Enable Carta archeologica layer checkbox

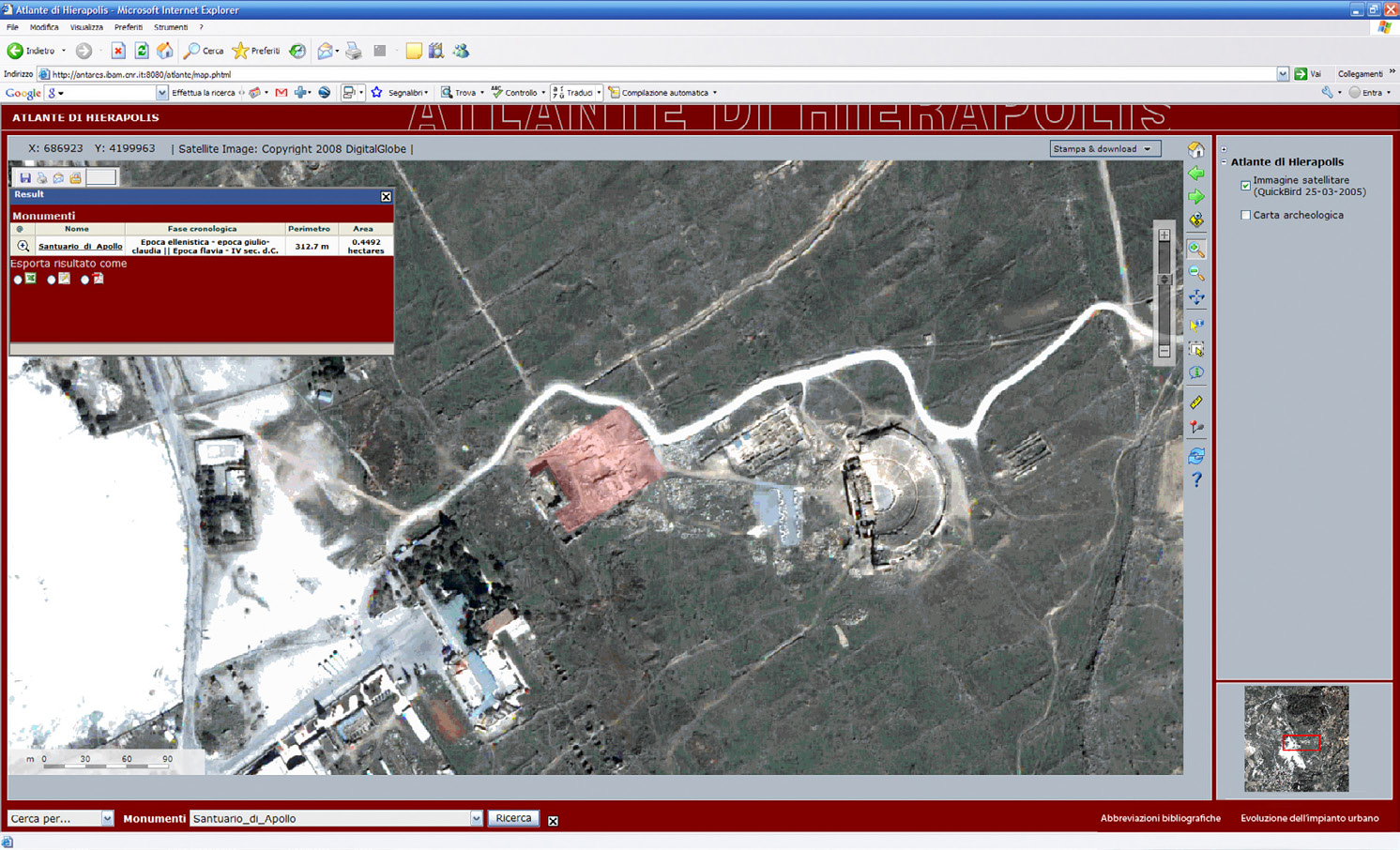pyautogui.click(x=1245, y=215)
